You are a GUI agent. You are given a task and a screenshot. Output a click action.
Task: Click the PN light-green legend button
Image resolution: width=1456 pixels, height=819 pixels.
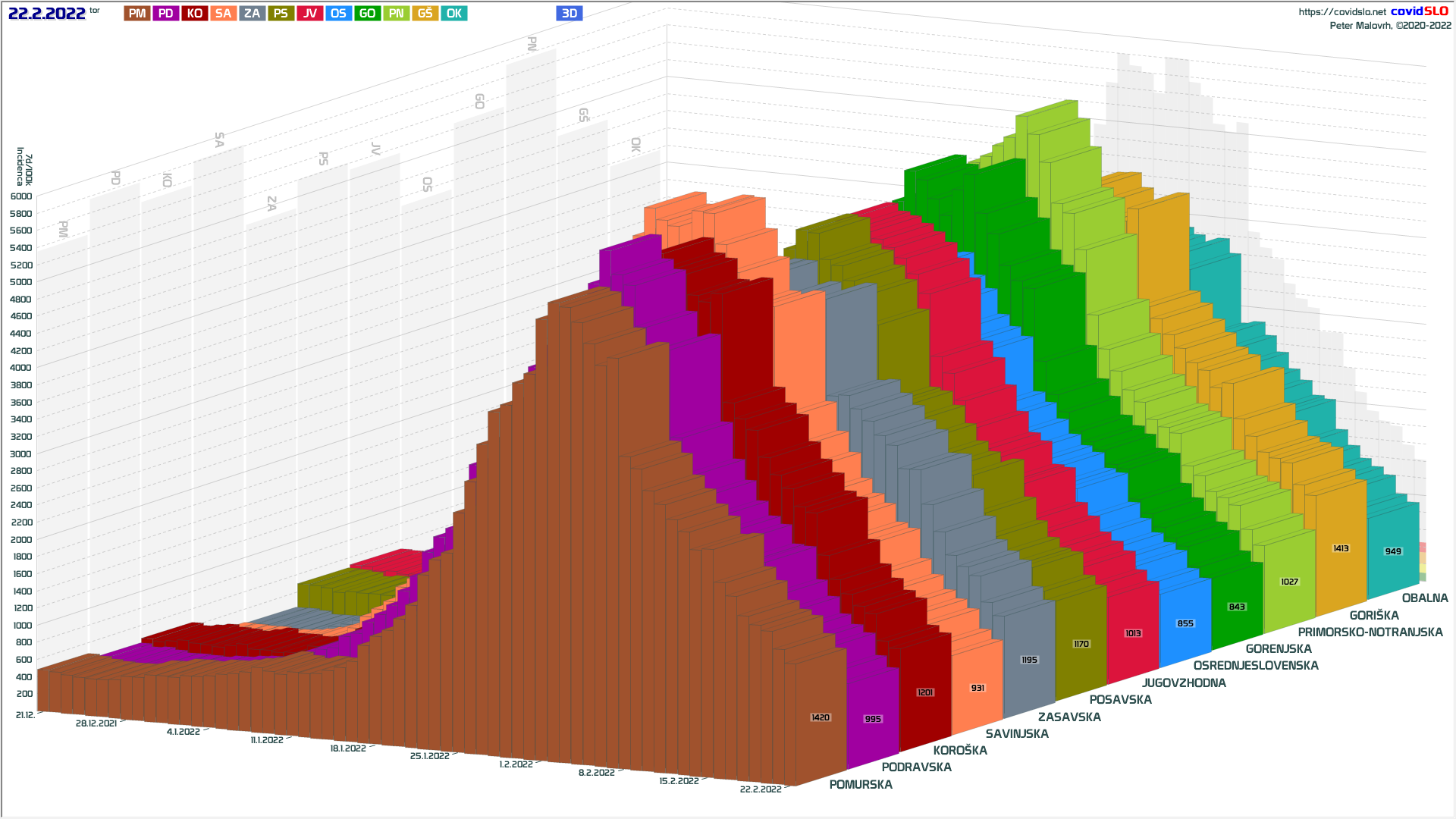[x=396, y=14]
